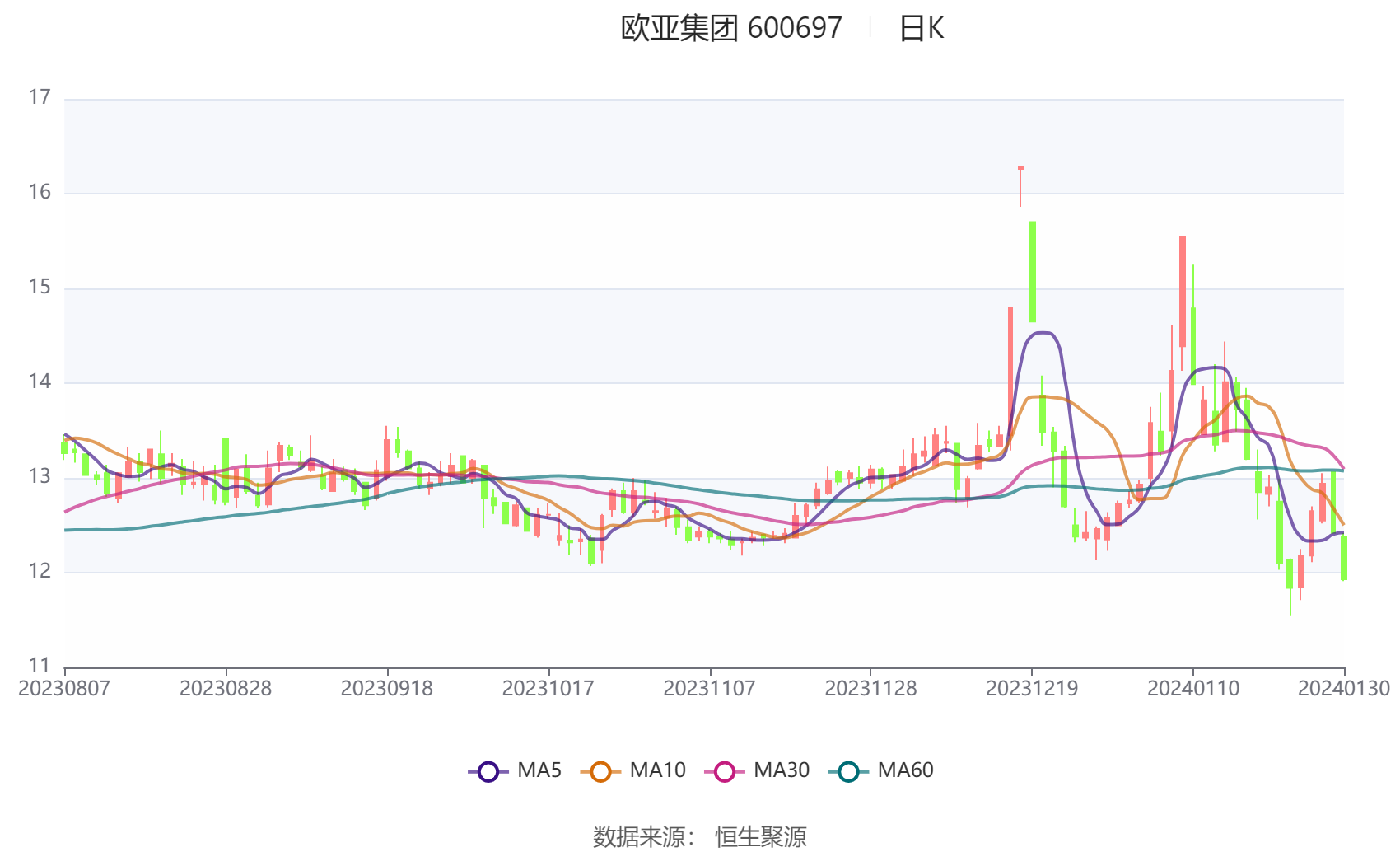
Task: Click the y-axis value 15
Action: tap(40, 288)
